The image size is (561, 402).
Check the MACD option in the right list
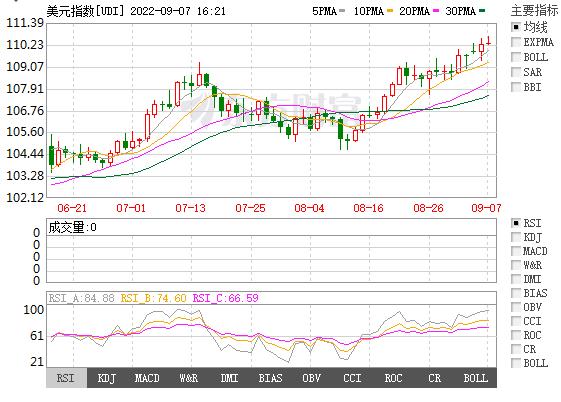[x=516, y=251]
